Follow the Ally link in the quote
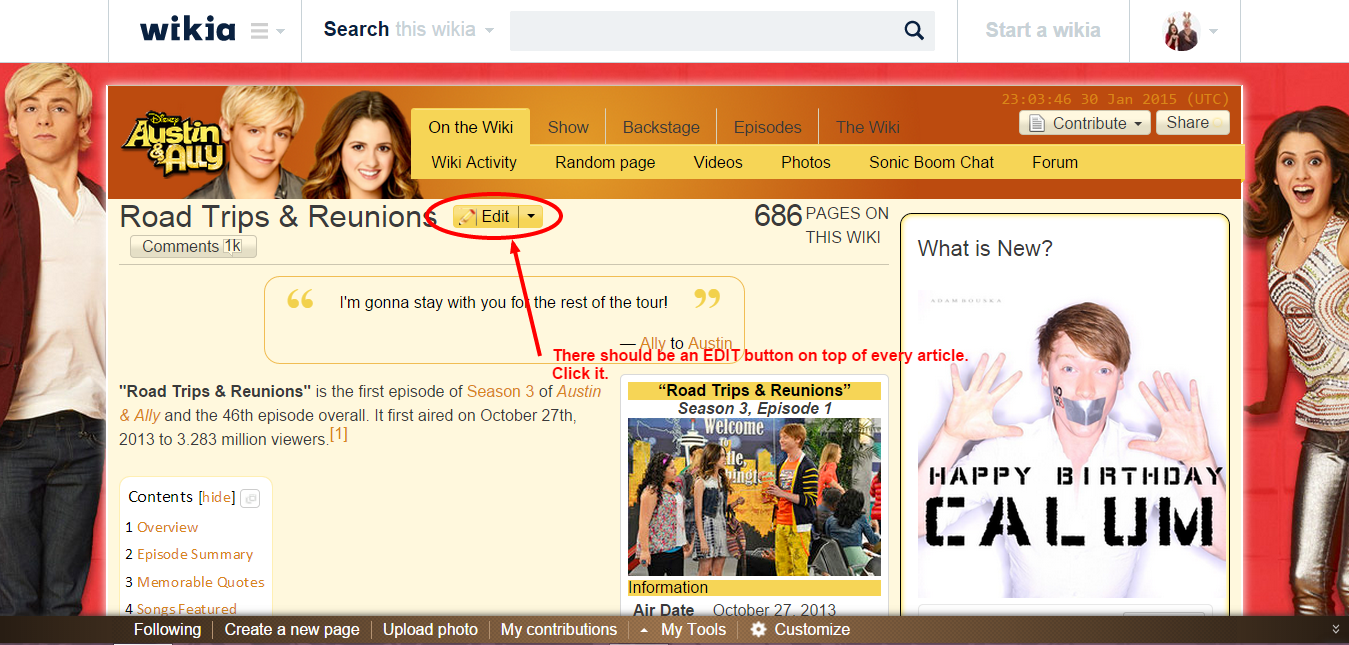Viewport: 1349px width, 645px height. point(652,343)
